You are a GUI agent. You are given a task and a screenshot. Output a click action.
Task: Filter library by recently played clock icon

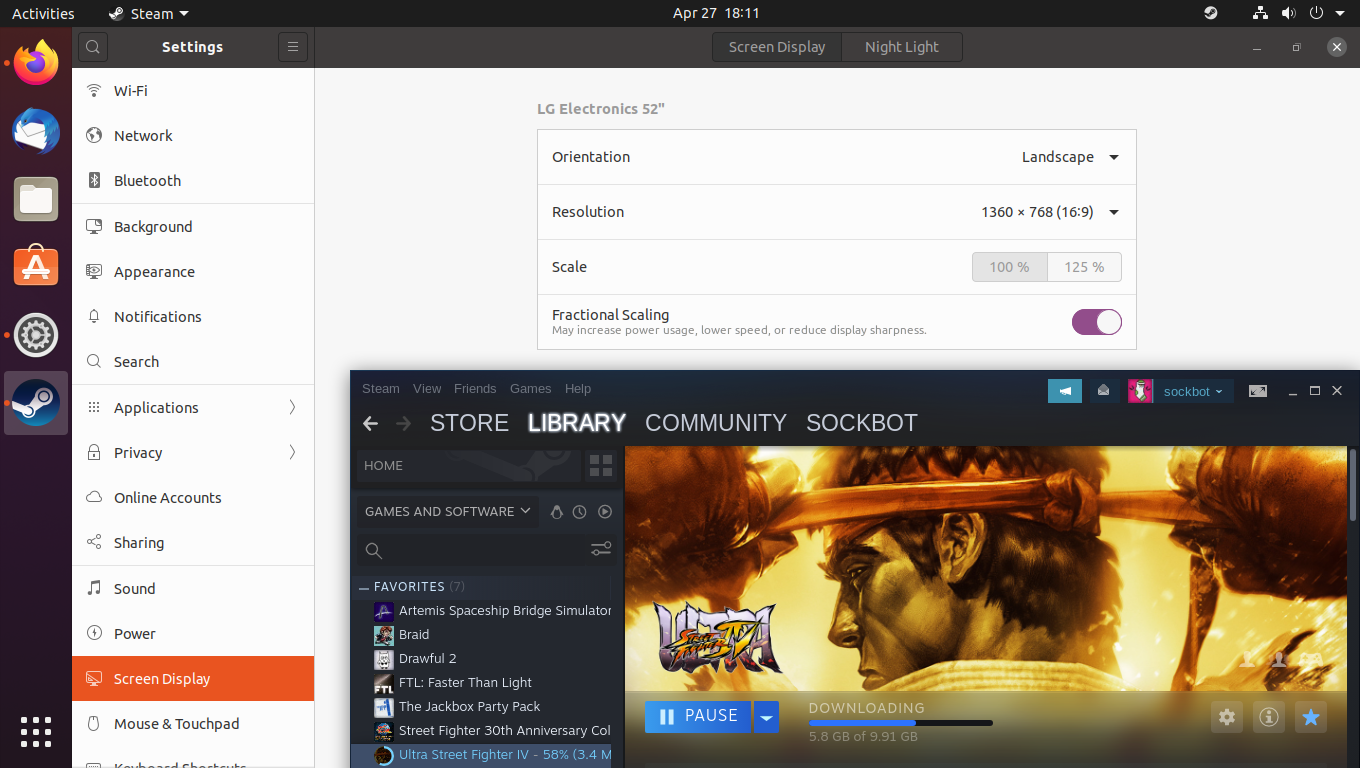[x=579, y=512]
